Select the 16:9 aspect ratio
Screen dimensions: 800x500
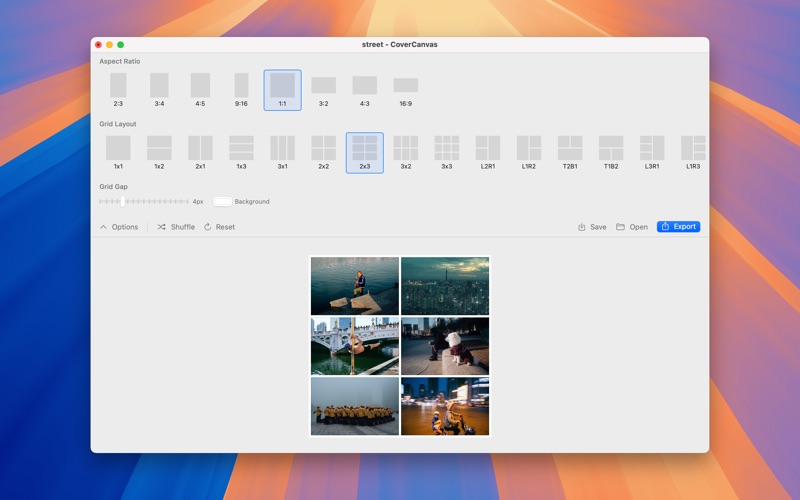pyautogui.click(x=406, y=90)
